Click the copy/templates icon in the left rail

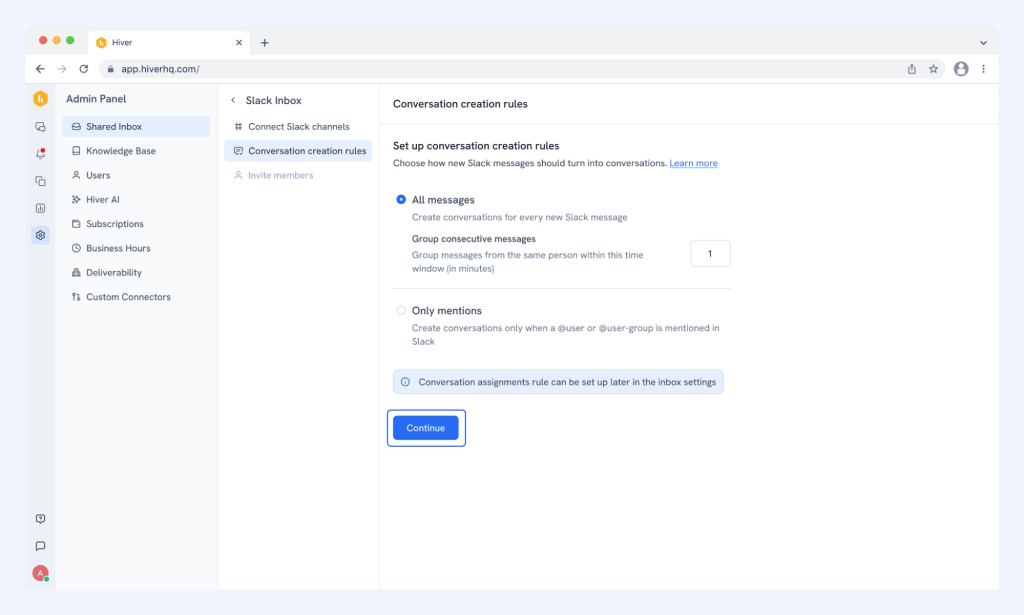coord(40,181)
